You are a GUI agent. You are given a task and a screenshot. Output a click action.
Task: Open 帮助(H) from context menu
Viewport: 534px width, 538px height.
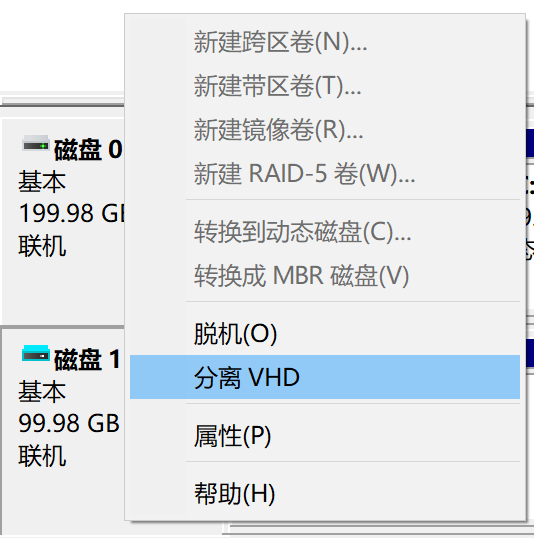pos(325,493)
